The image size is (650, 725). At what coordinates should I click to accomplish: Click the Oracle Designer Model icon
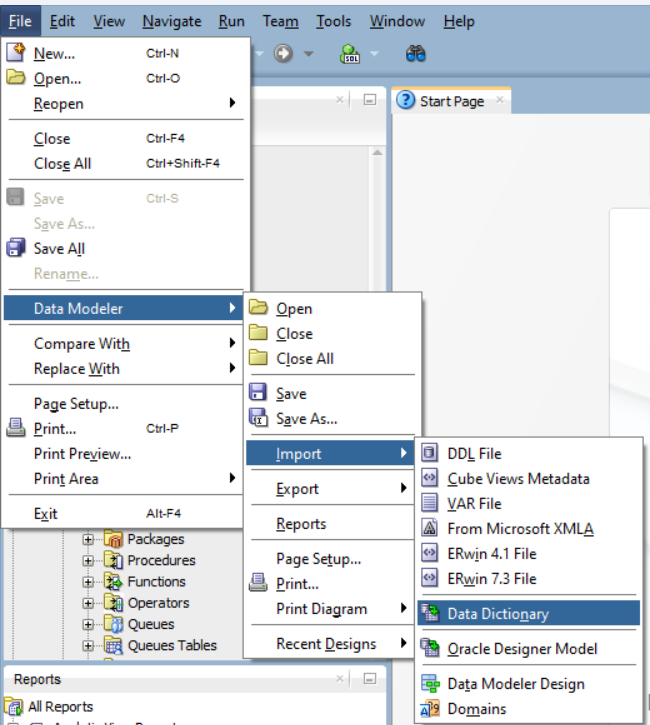pyautogui.click(x=430, y=649)
